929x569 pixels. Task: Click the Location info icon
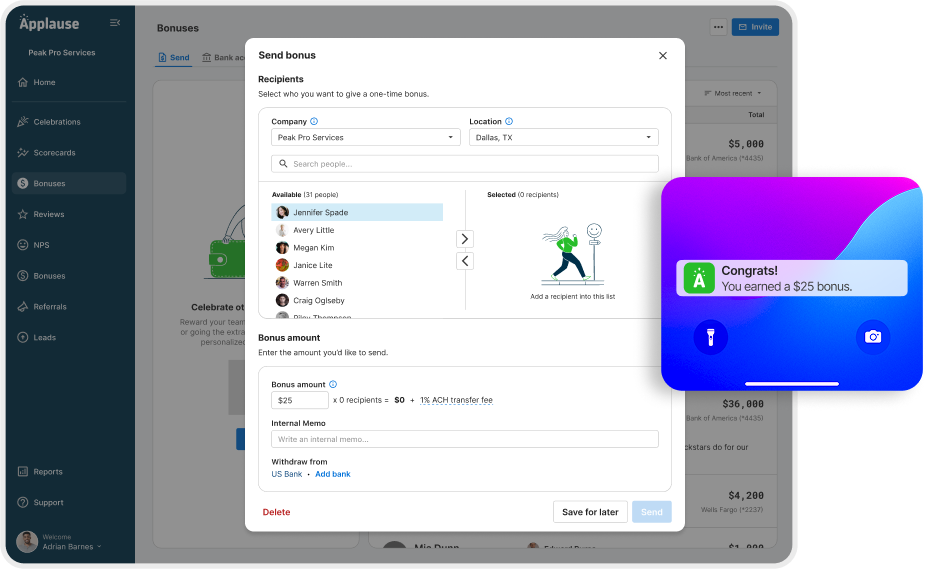(509, 122)
